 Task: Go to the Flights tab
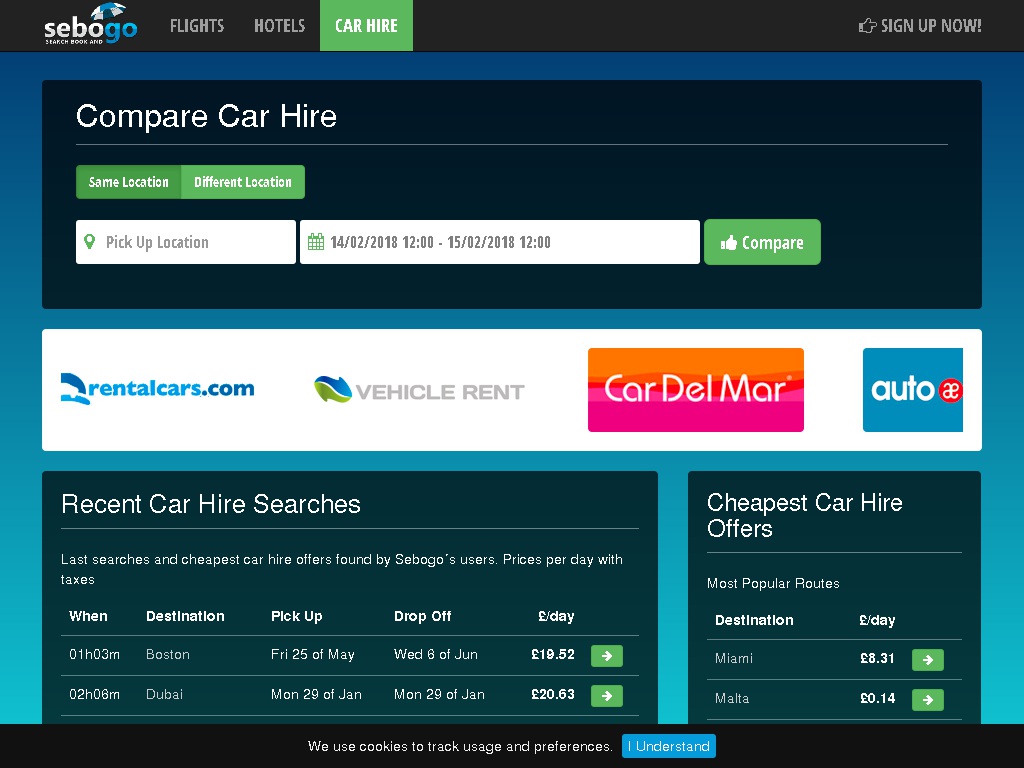(197, 26)
